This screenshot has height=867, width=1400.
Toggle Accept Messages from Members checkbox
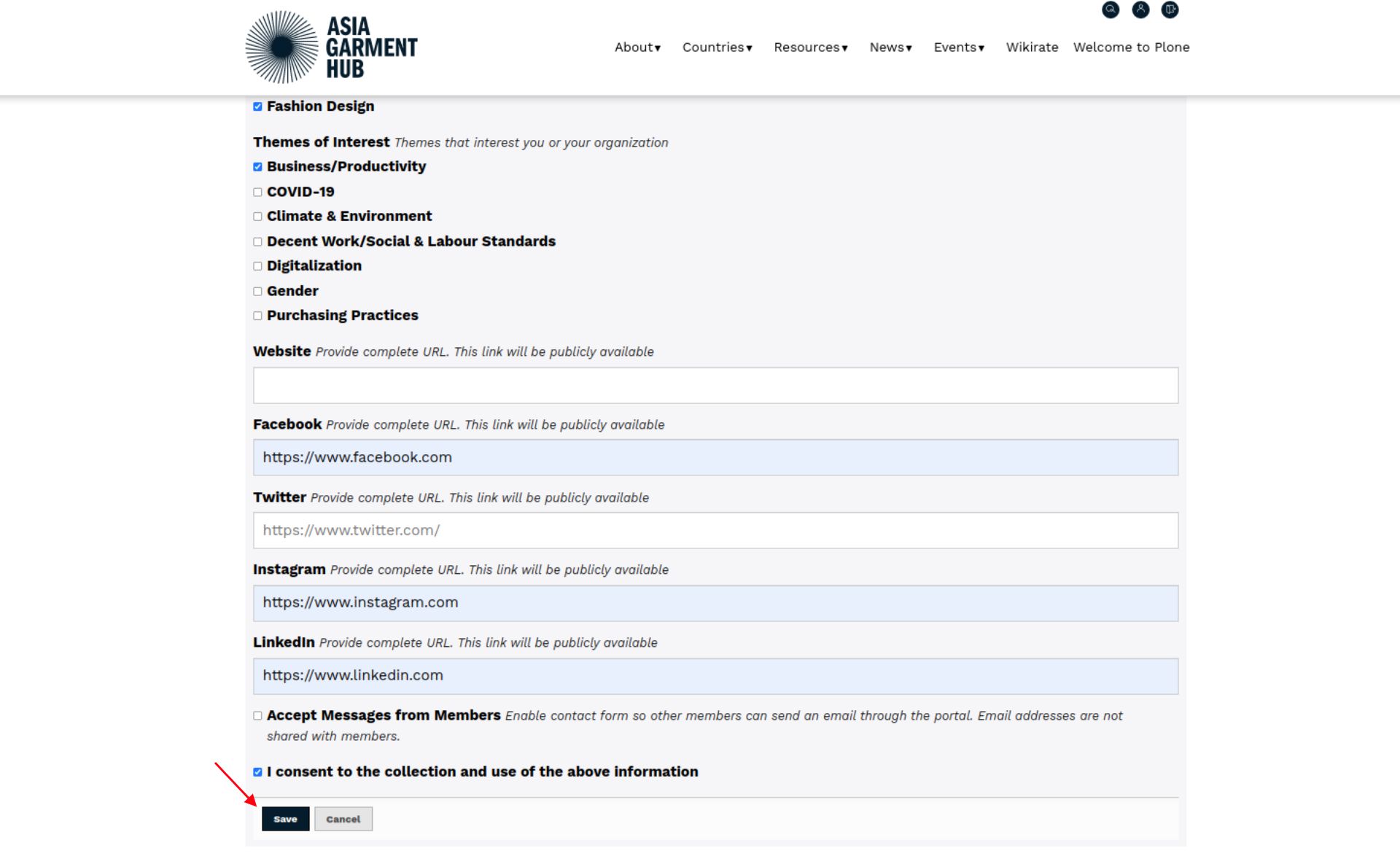coord(257,716)
